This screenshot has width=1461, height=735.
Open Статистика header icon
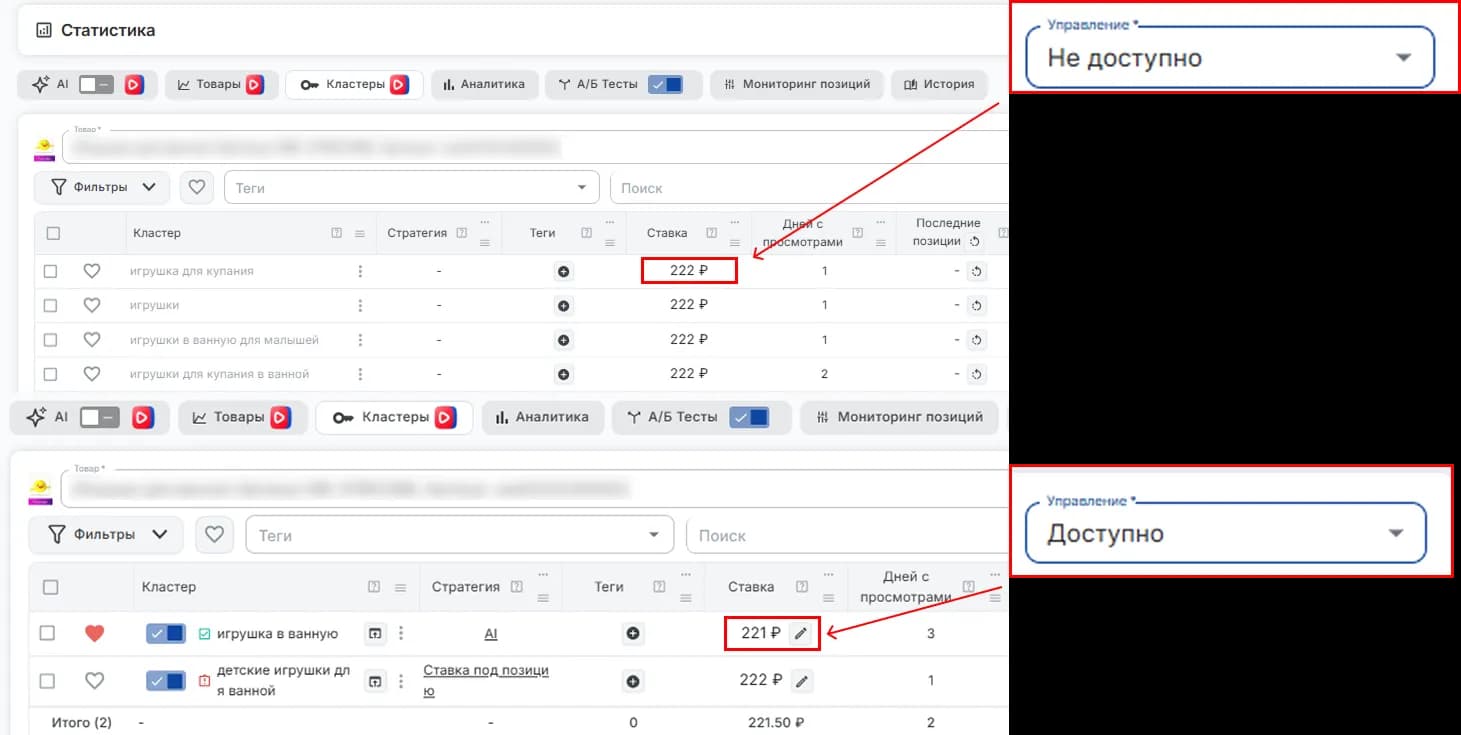coord(43,30)
